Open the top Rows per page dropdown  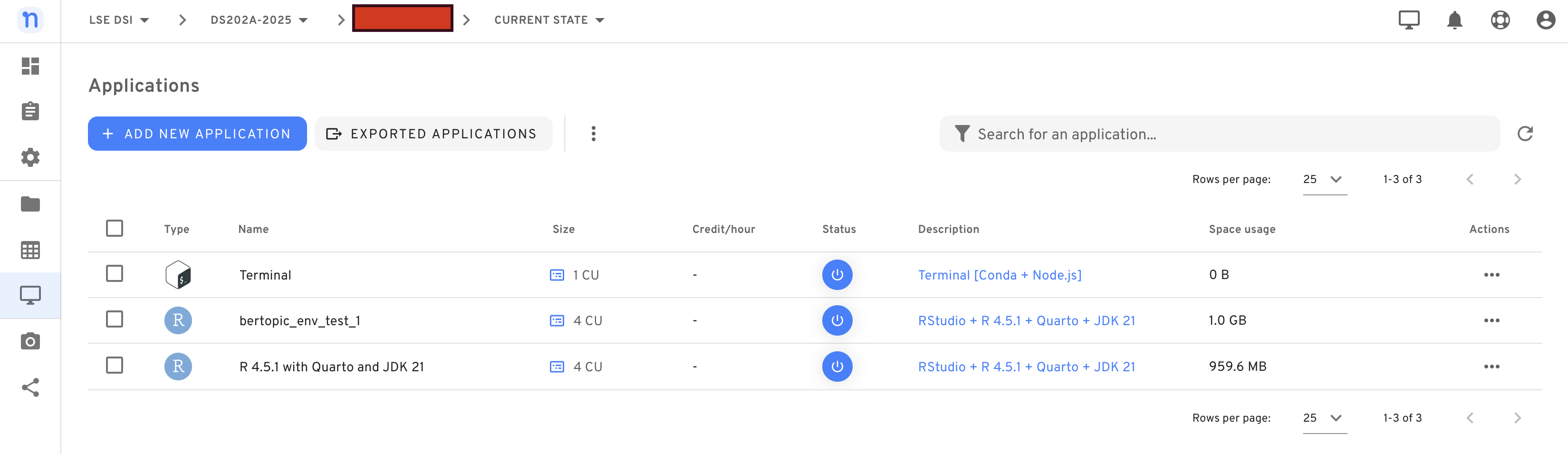tap(1324, 180)
